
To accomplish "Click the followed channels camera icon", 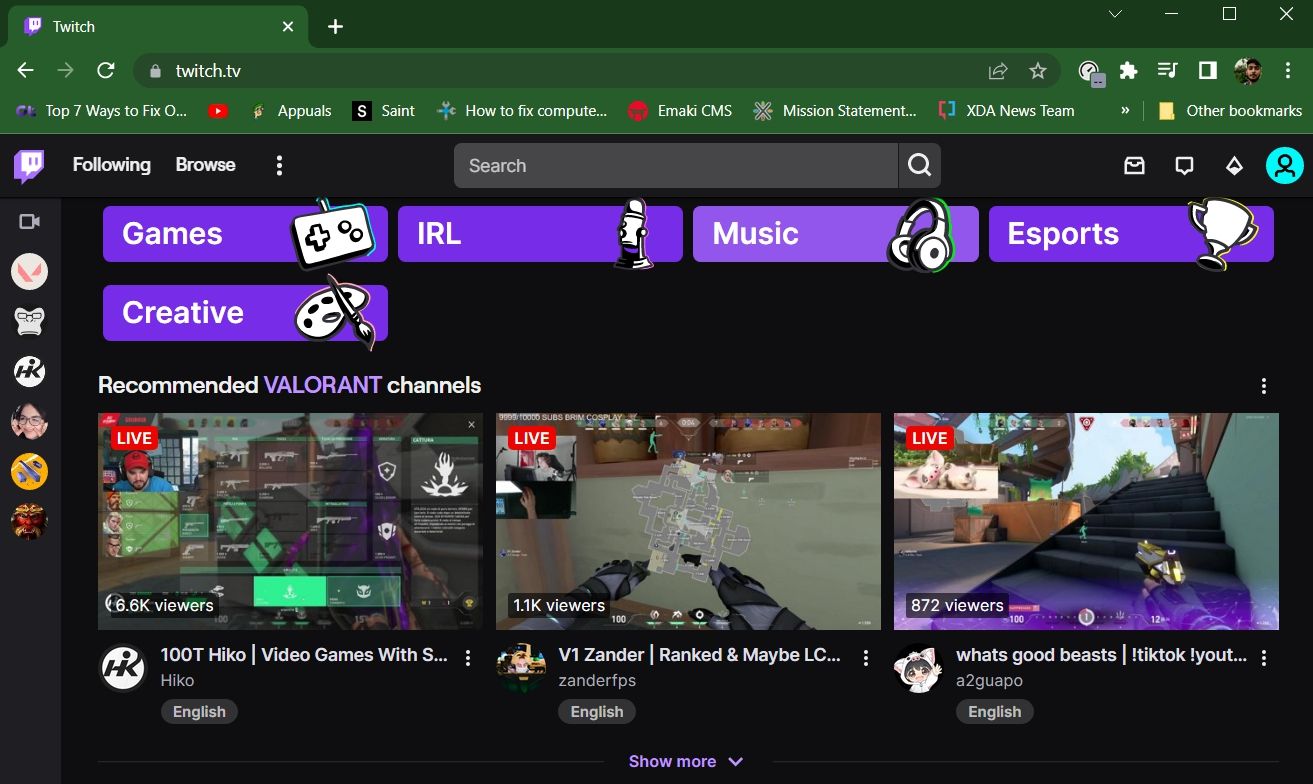I will [29, 221].
